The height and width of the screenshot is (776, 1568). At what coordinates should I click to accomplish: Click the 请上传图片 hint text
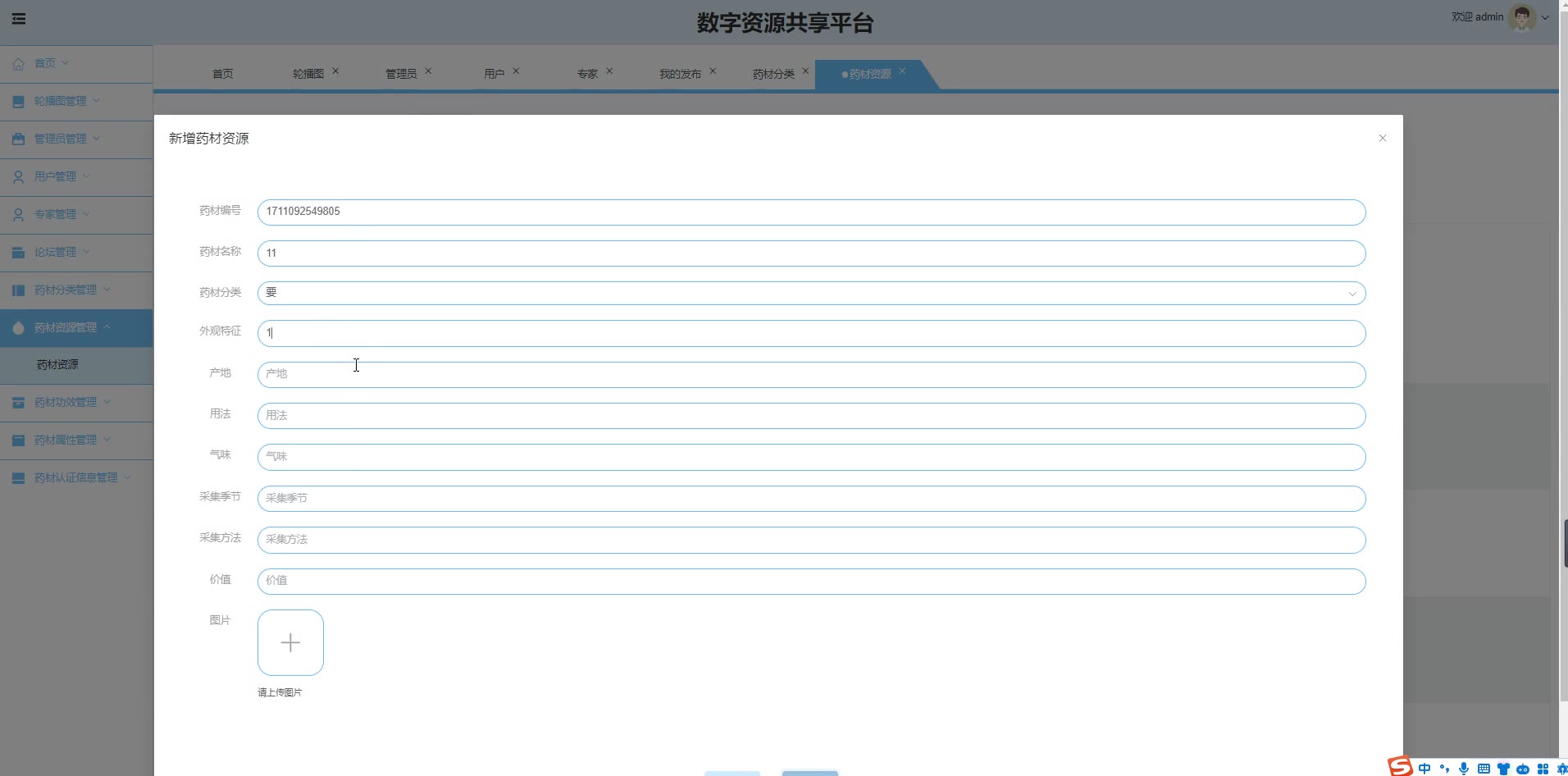point(280,692)
